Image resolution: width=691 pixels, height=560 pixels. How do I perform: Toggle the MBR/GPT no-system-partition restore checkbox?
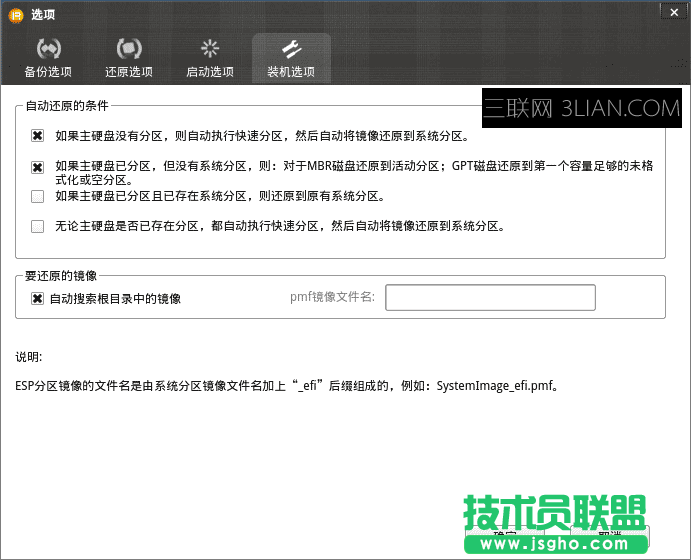click(38, 167)
